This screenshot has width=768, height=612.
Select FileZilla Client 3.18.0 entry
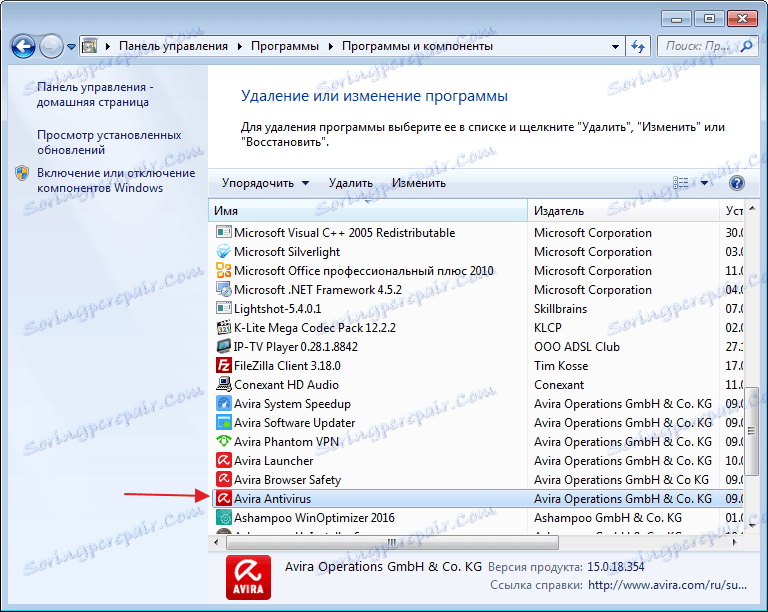click(x=287, y=366)
